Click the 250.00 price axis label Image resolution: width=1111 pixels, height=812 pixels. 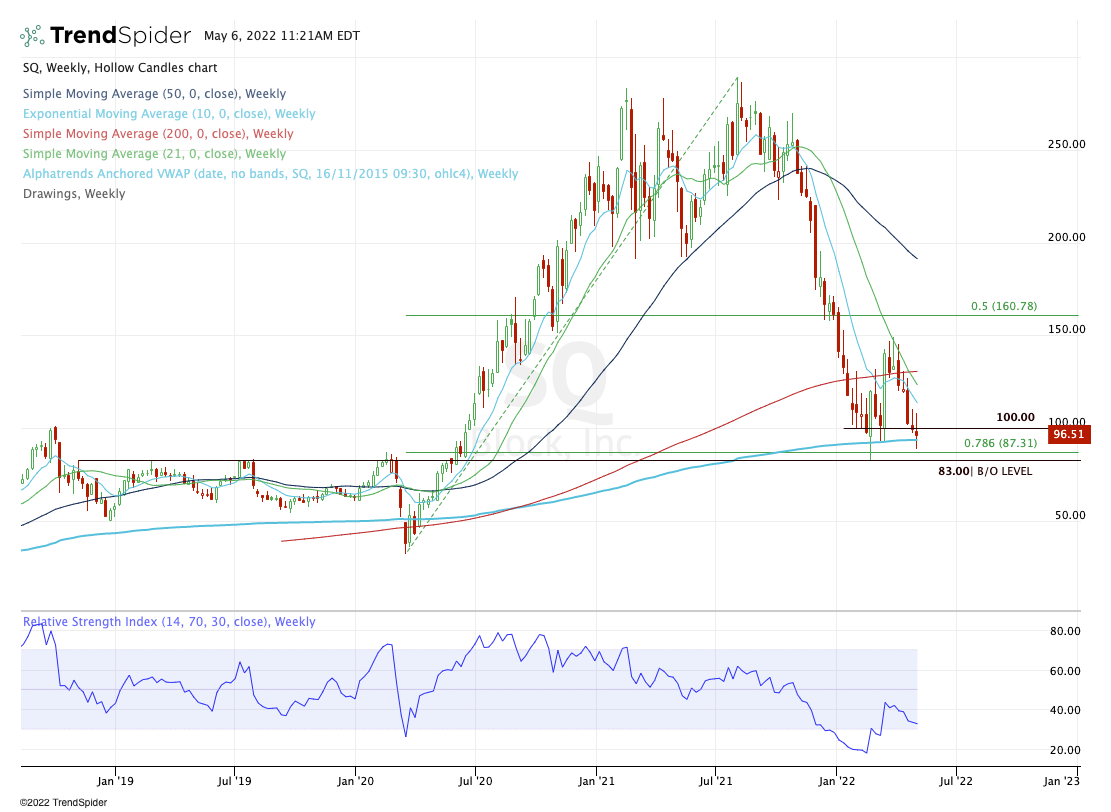pyautogui.click(x=1066, y=144)
